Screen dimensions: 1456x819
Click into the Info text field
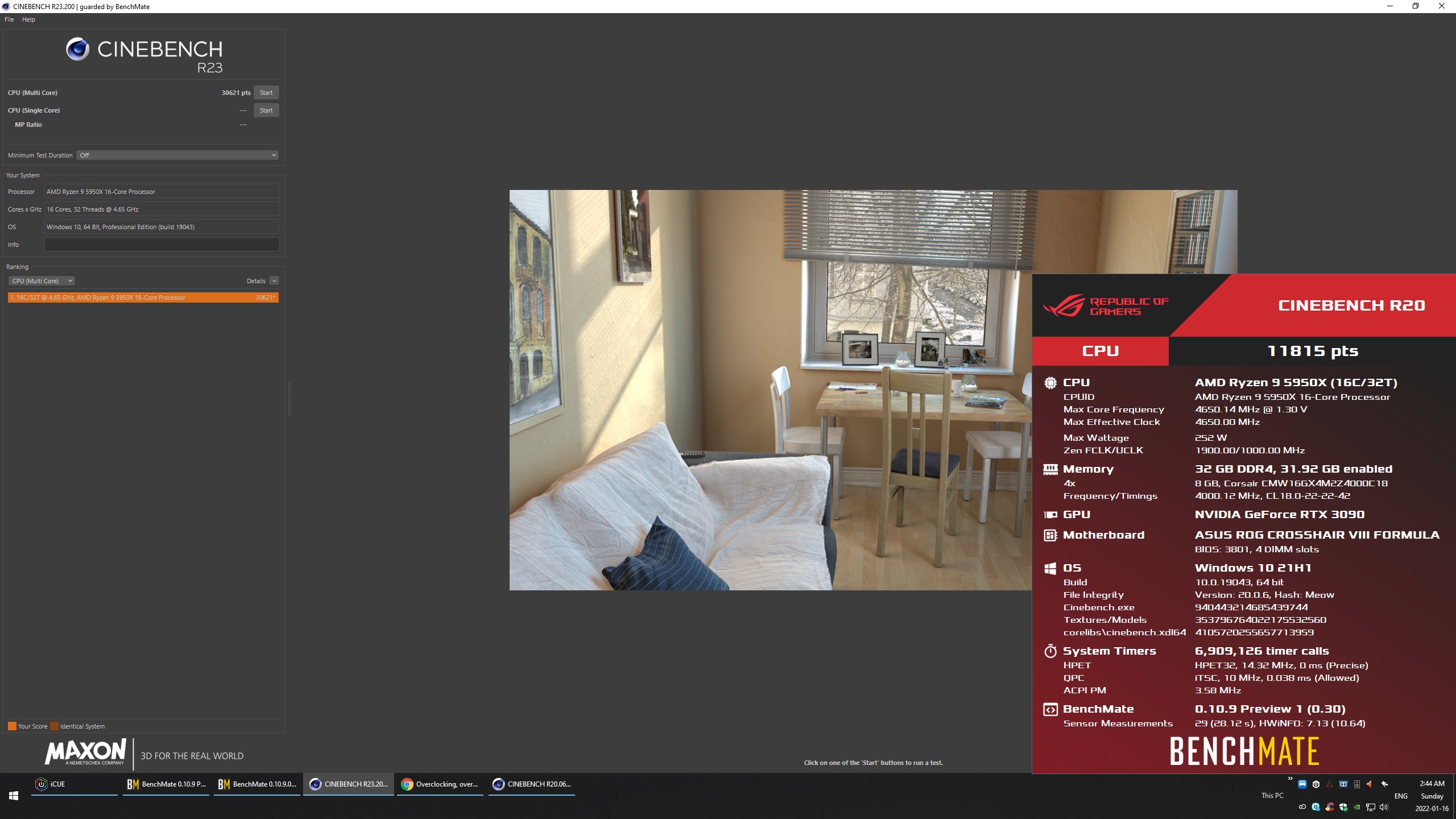pyautogui.click(x=162, y=245)
